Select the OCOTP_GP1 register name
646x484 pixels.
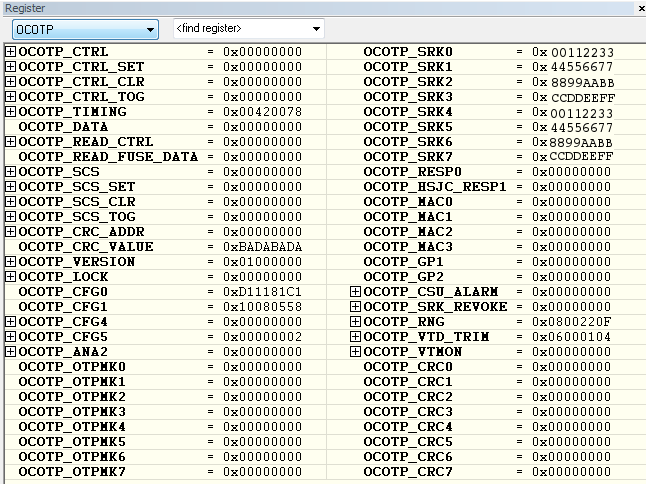click(403, 262)
